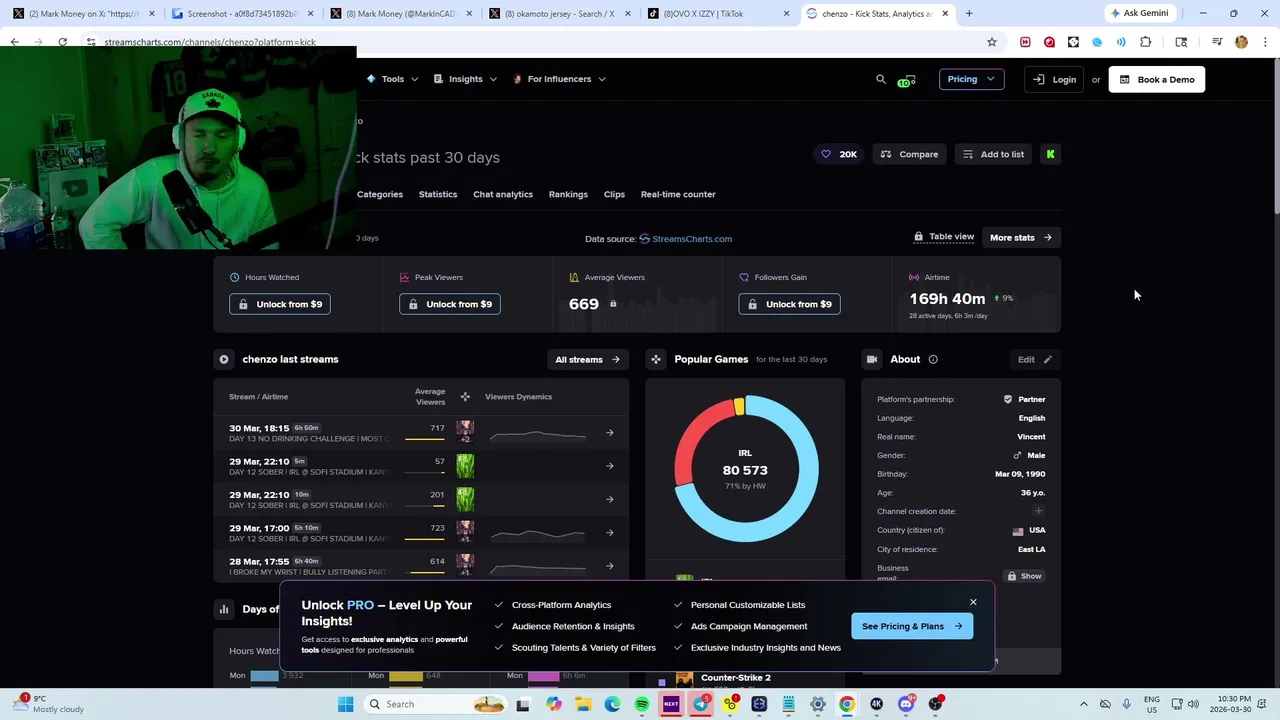Close the Unlock PRO banner

(x=973, y=602)
